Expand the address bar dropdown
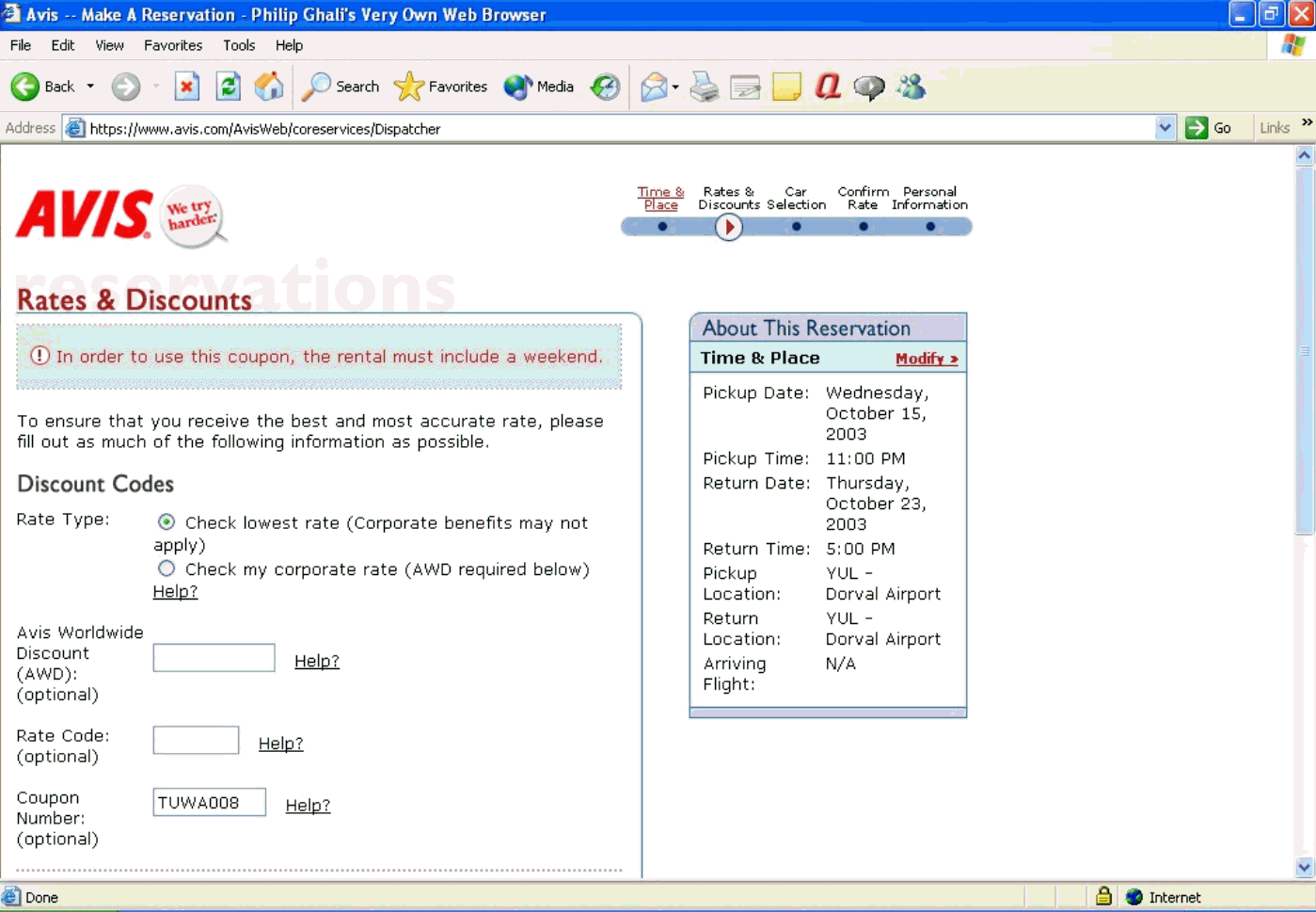1316x912 pixels. 1165,128
